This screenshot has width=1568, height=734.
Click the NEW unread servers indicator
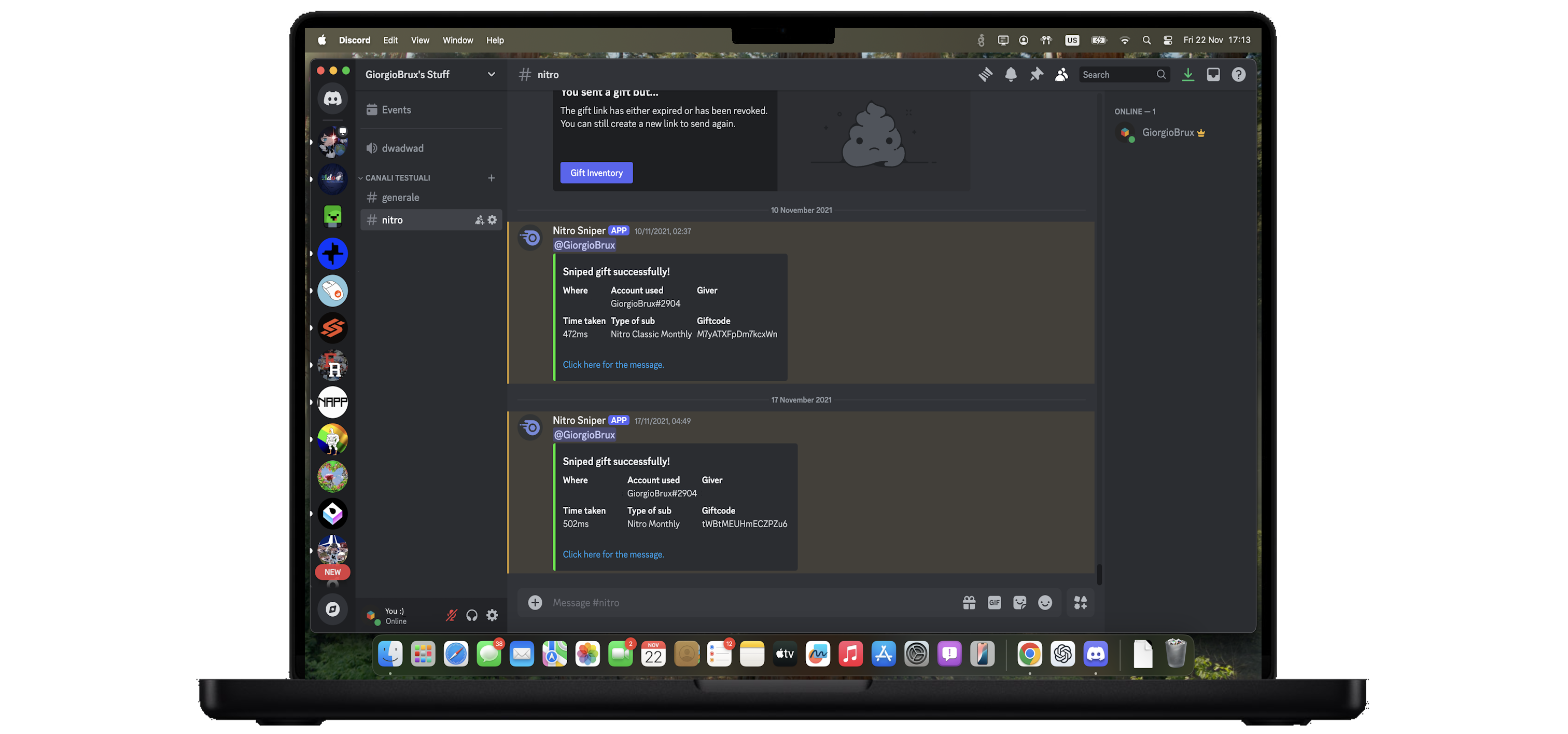tap(332, 572)
